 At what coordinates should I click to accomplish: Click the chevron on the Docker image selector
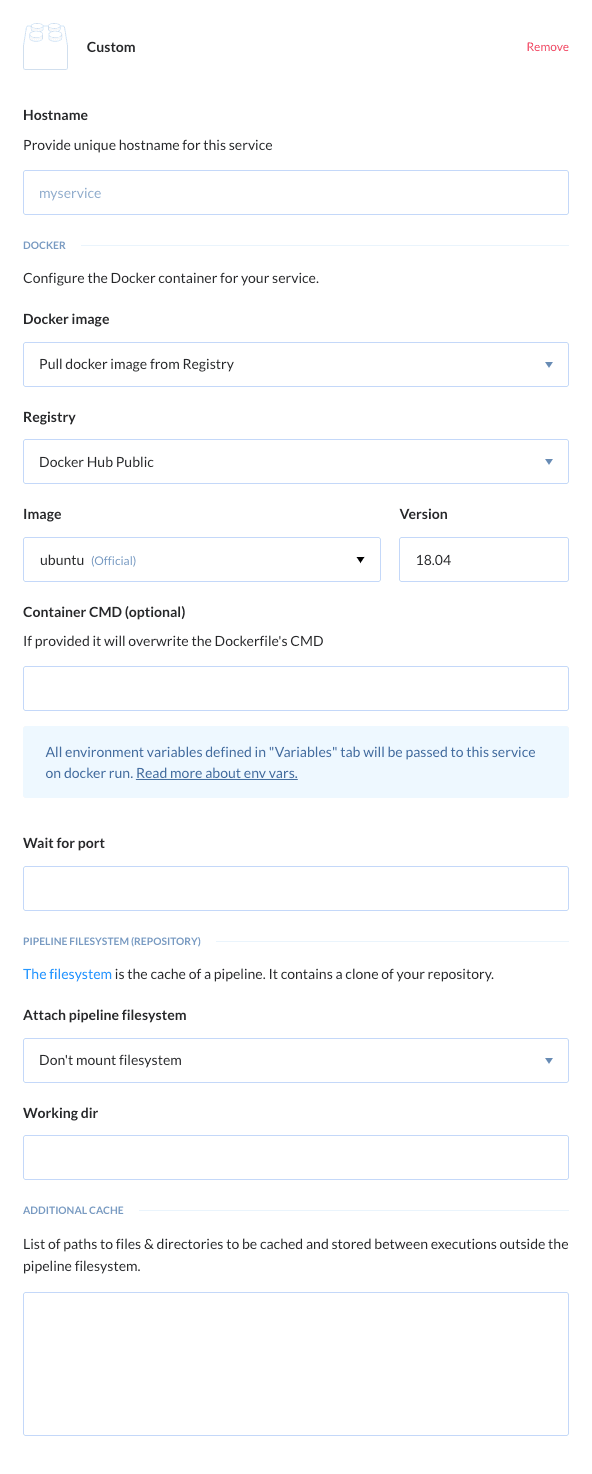(549, 364)
